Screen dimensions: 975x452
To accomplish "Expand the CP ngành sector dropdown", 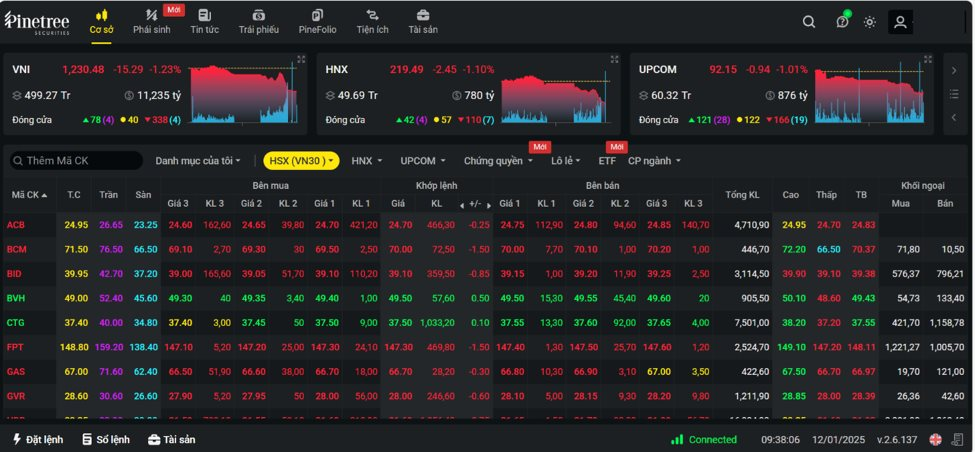I will 654,160.
